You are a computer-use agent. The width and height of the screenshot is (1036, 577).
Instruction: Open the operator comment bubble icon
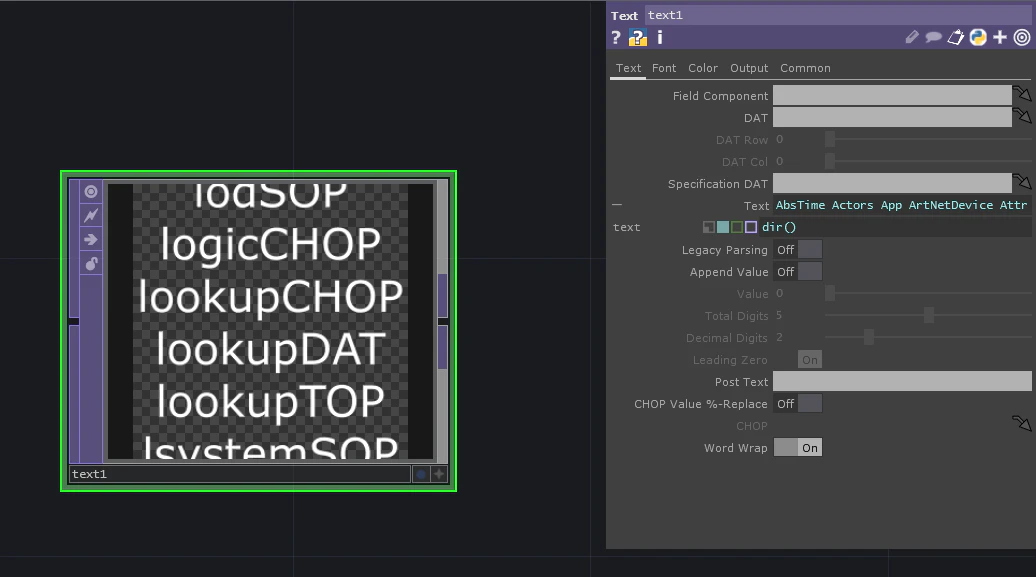click(934, 38)
